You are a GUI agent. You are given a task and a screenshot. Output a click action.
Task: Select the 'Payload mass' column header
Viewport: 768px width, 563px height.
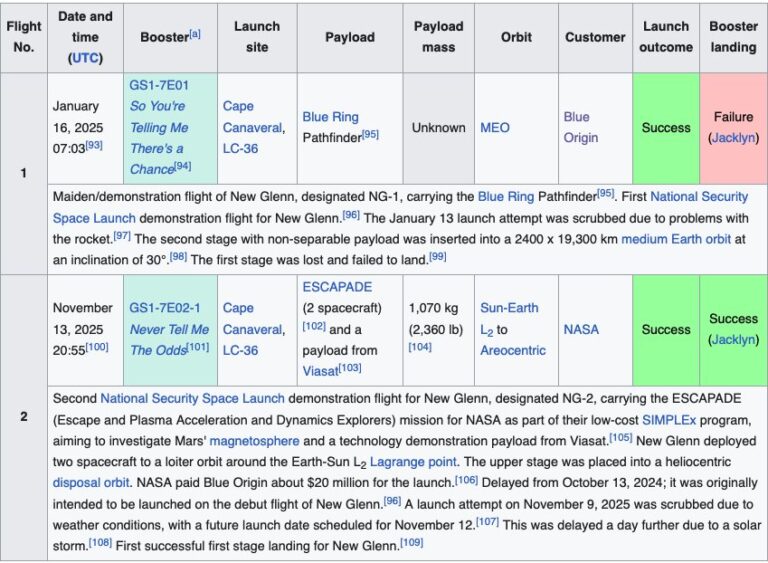click(x=438, y=37)
